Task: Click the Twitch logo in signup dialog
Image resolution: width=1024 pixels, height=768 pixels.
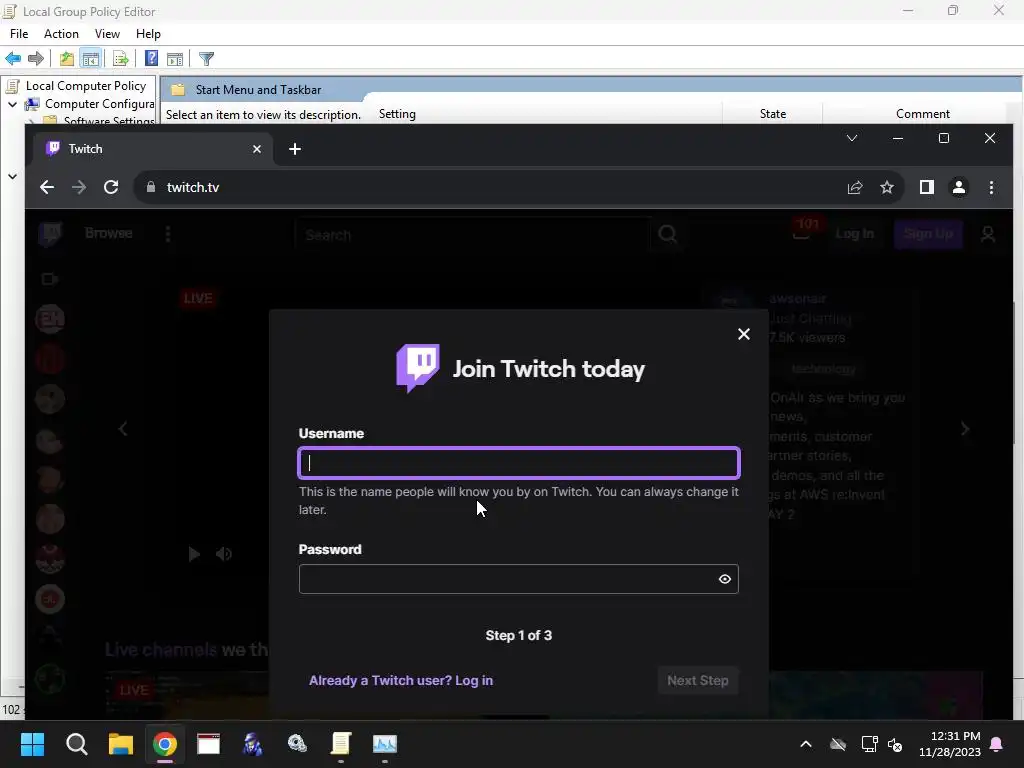Action: 418,368
